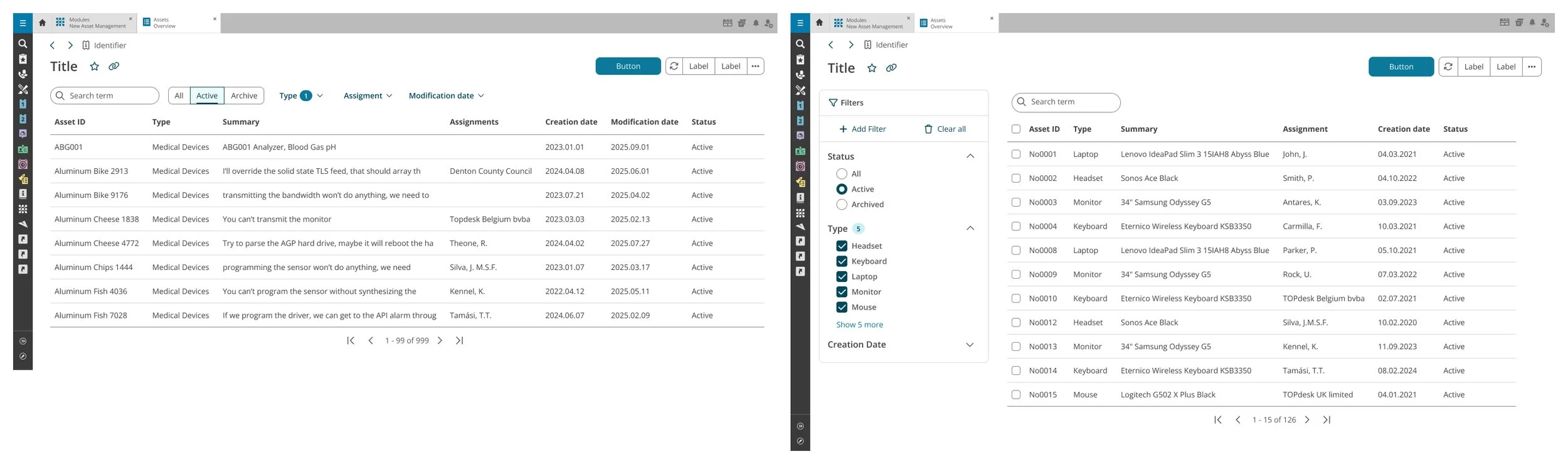Collapse the Type filter section chevron
Screen dimensions: 1568x464
[x=970, y=229]
